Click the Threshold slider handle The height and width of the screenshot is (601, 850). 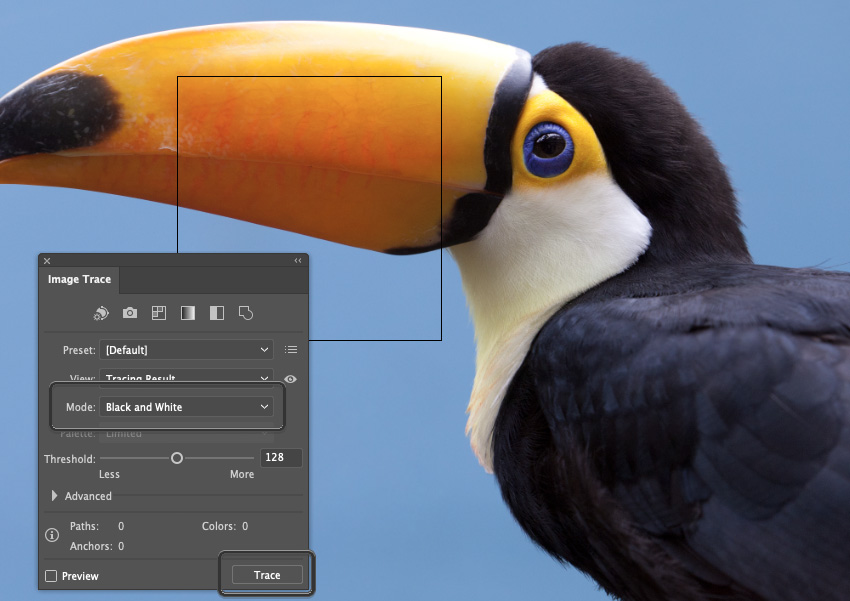click(x=177, y=457)
